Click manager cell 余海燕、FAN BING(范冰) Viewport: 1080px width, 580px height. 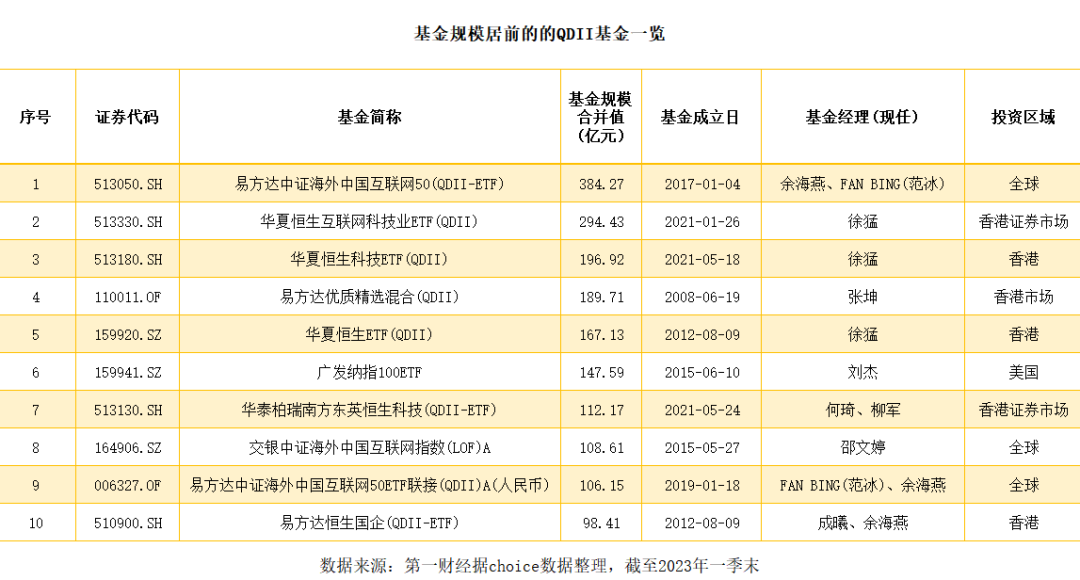click(x=862, y=184)
